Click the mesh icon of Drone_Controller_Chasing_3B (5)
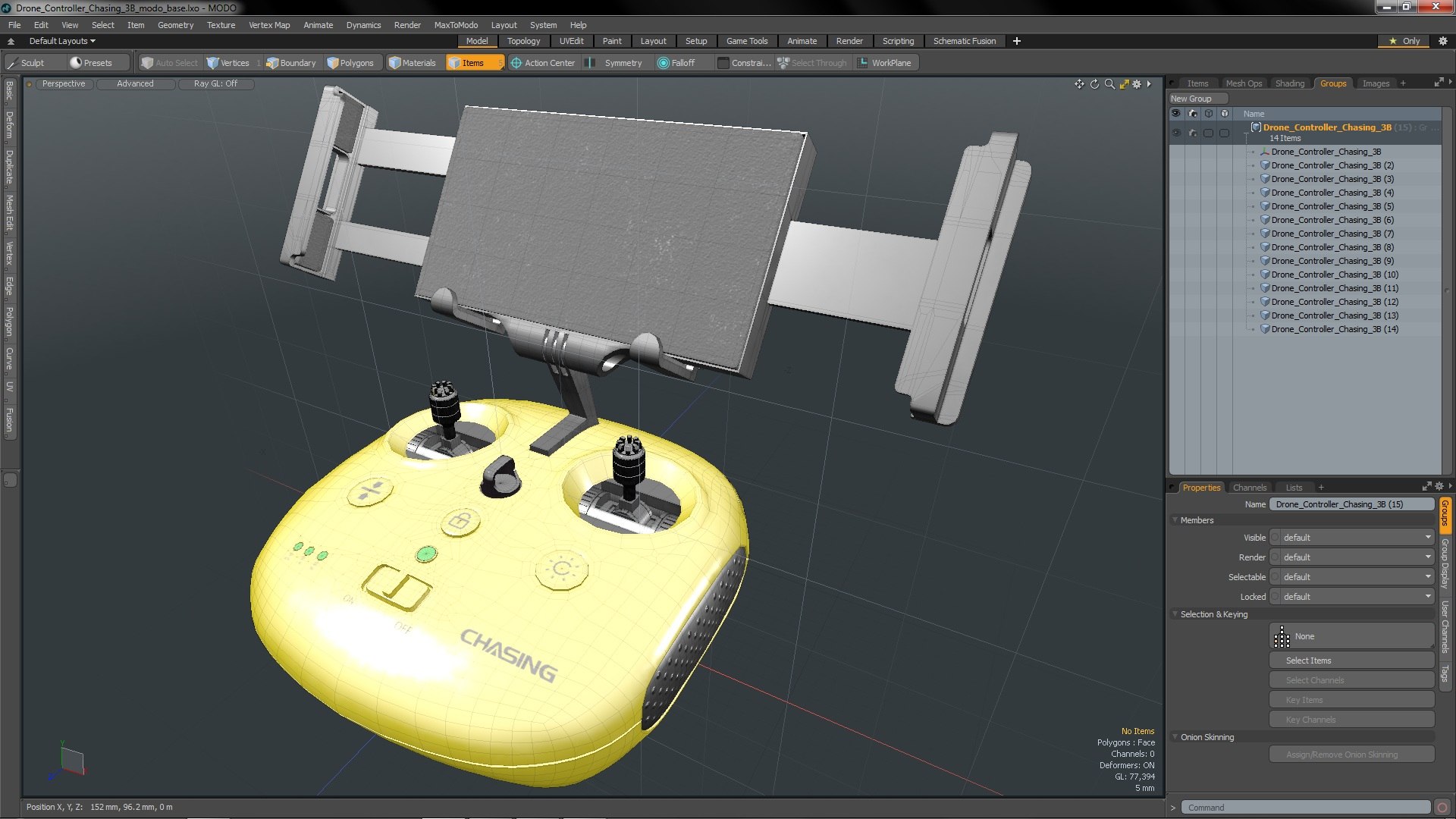 pyautogui.click(x=1265, y=206)
